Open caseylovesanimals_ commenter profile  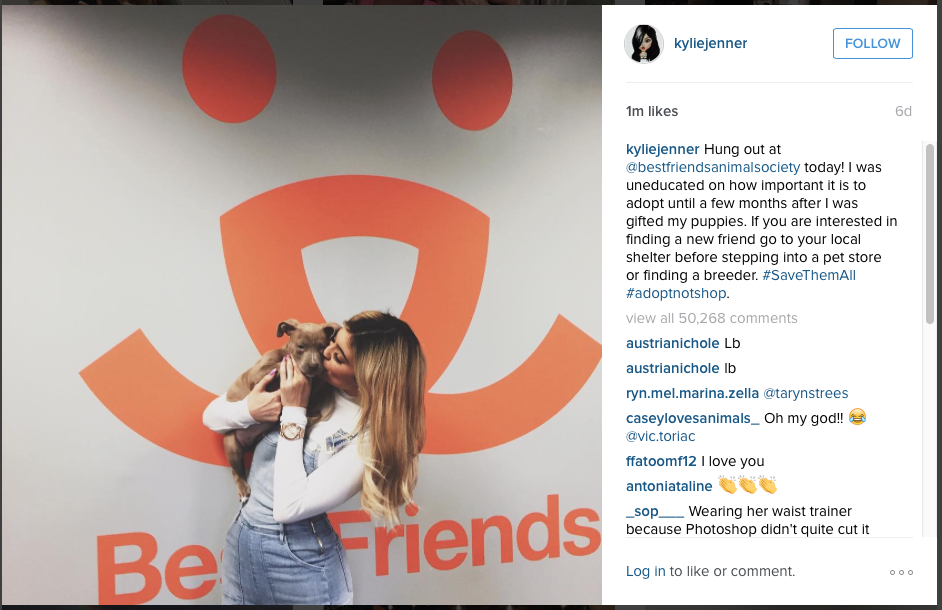click(x=693, y=418)
